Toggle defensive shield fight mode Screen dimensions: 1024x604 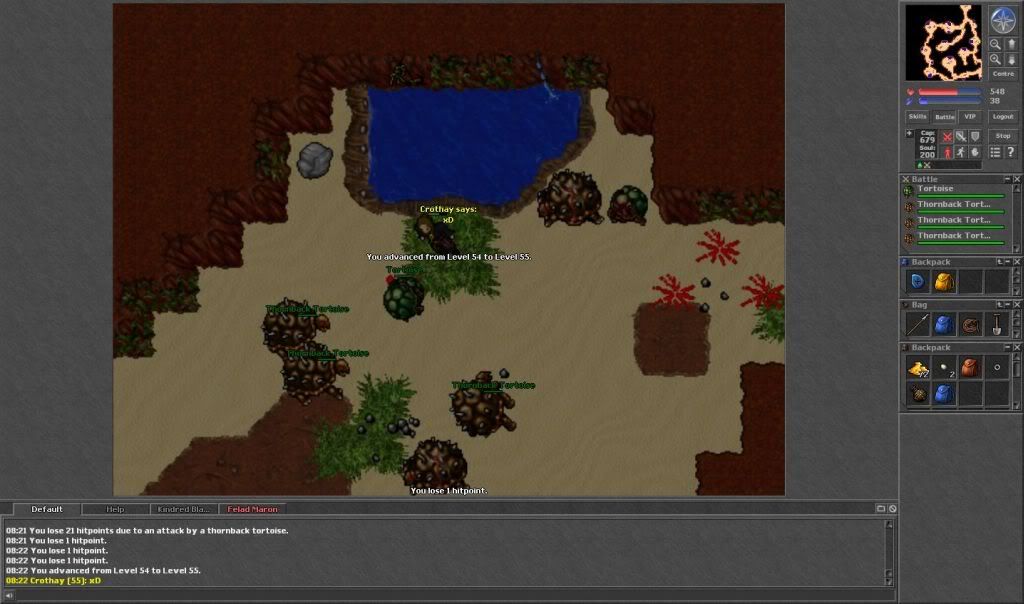974,136
